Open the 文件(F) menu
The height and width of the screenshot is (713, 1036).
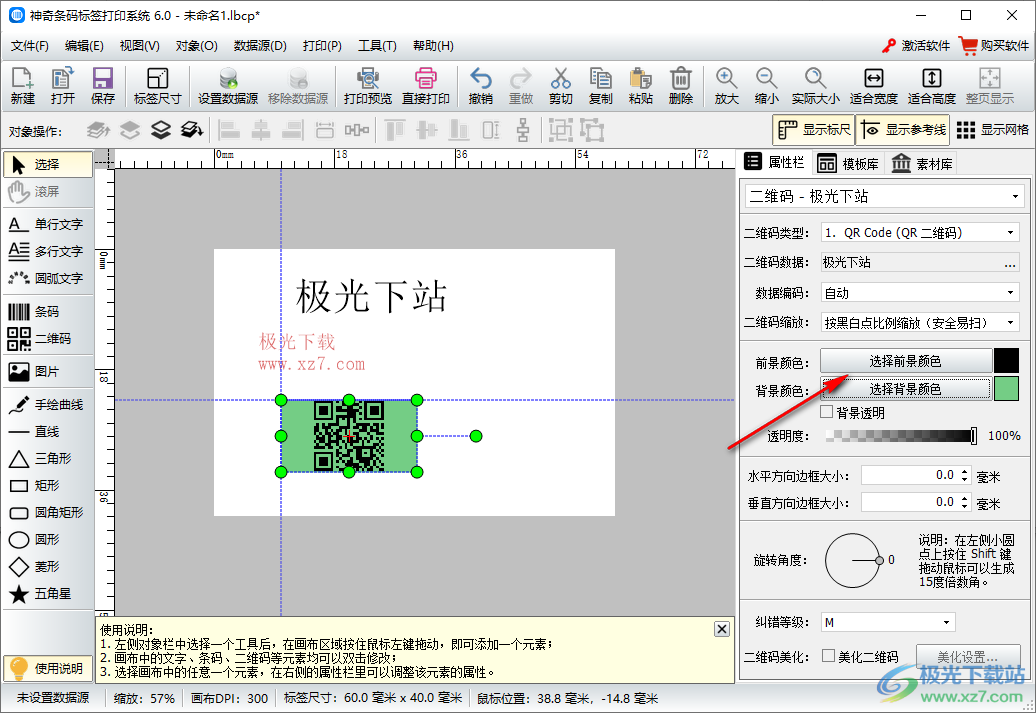[x=30, y=46]
